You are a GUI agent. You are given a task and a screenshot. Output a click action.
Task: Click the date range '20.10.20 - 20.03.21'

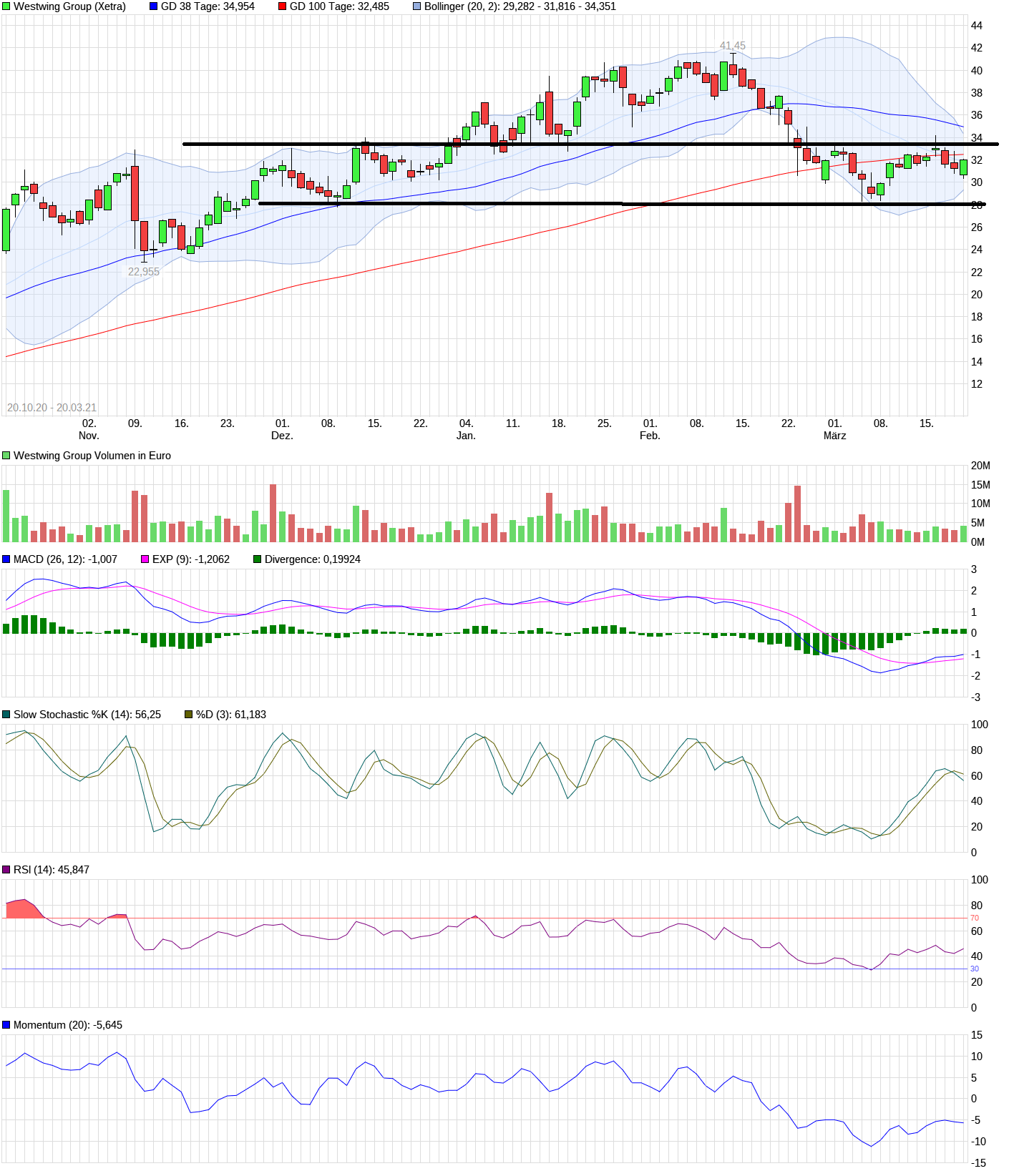(52, 408)
